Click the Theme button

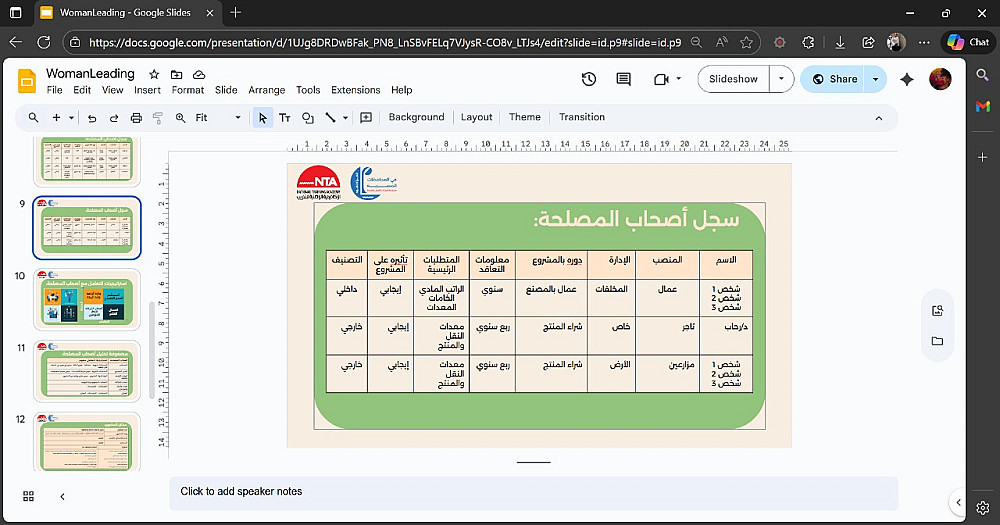point(525,117)
